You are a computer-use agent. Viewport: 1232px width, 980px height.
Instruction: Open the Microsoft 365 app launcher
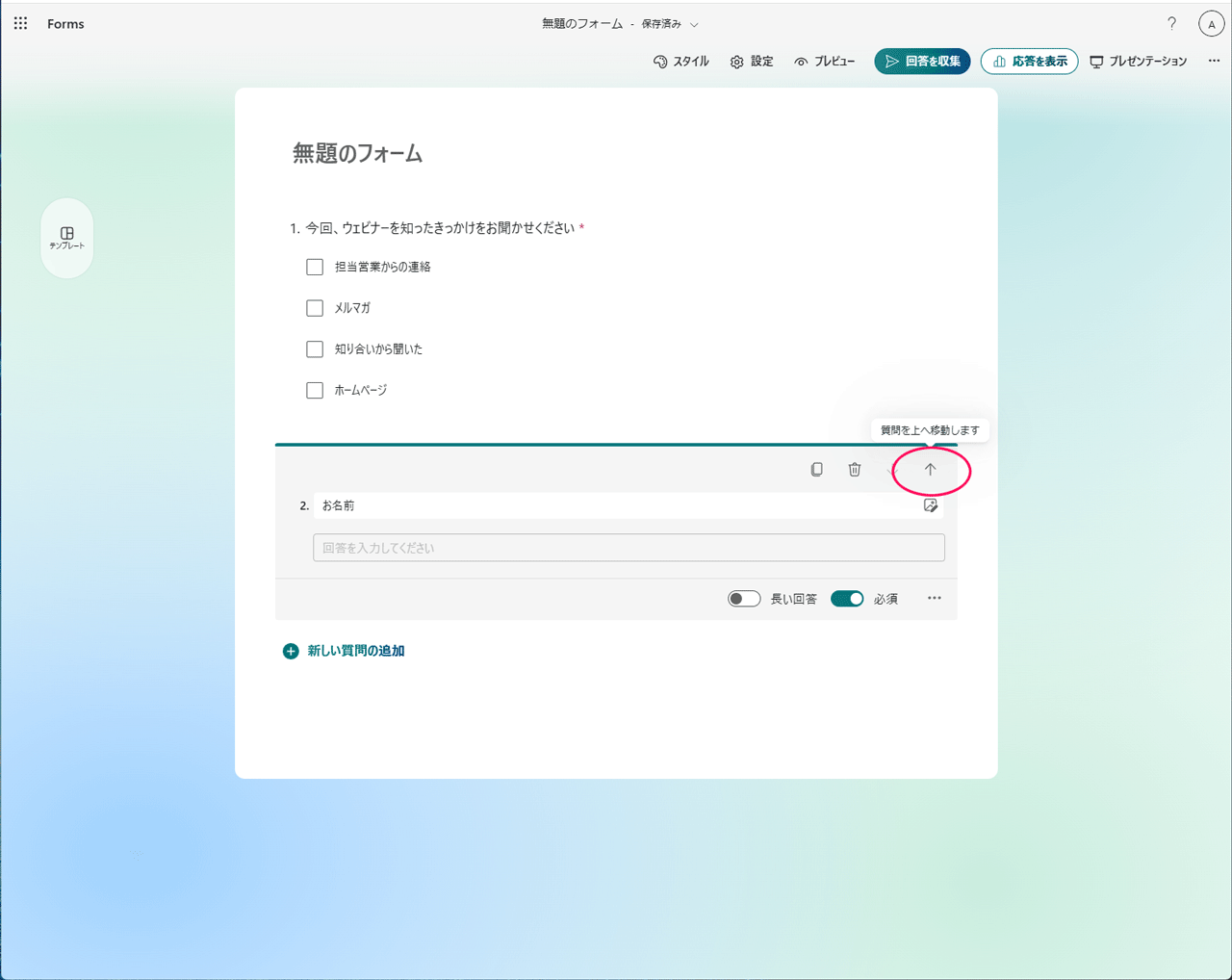pyautogui.click(x=20, y=22)
